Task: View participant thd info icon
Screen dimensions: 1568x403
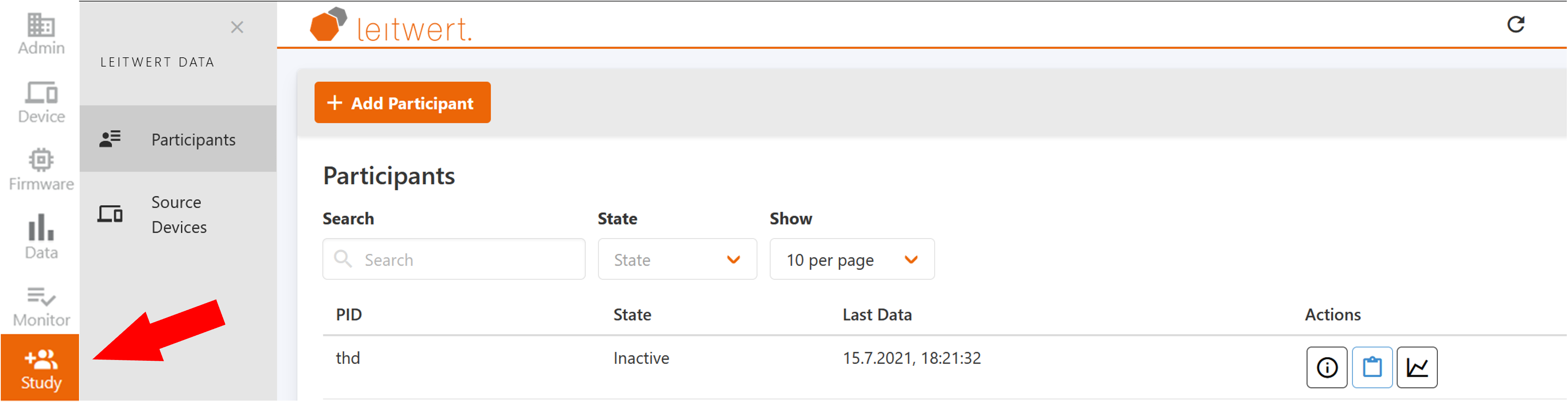Action: pyautogui.click(x=1326, y=368)
